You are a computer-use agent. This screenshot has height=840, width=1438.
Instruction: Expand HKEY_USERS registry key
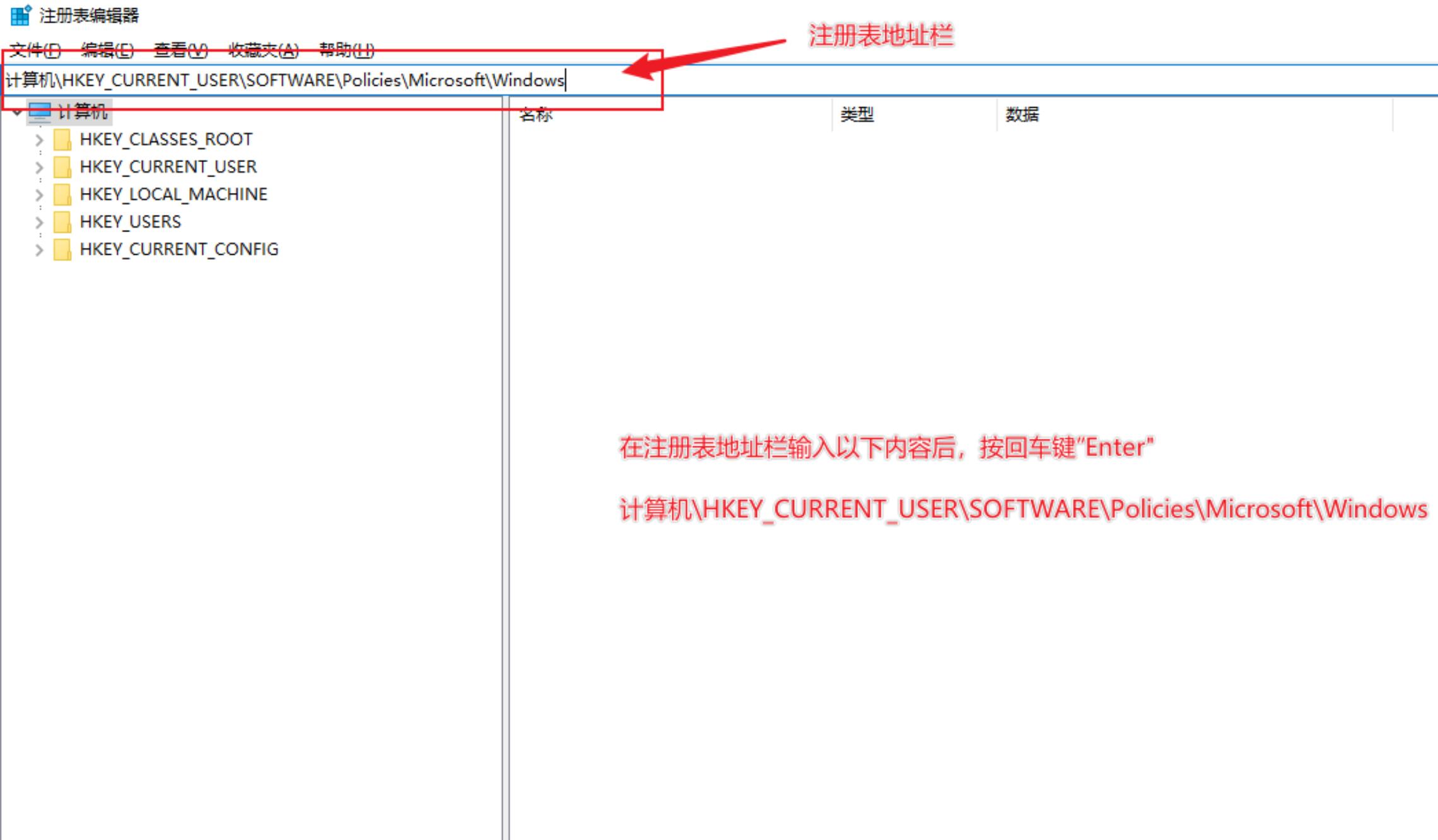pos(37,221)
